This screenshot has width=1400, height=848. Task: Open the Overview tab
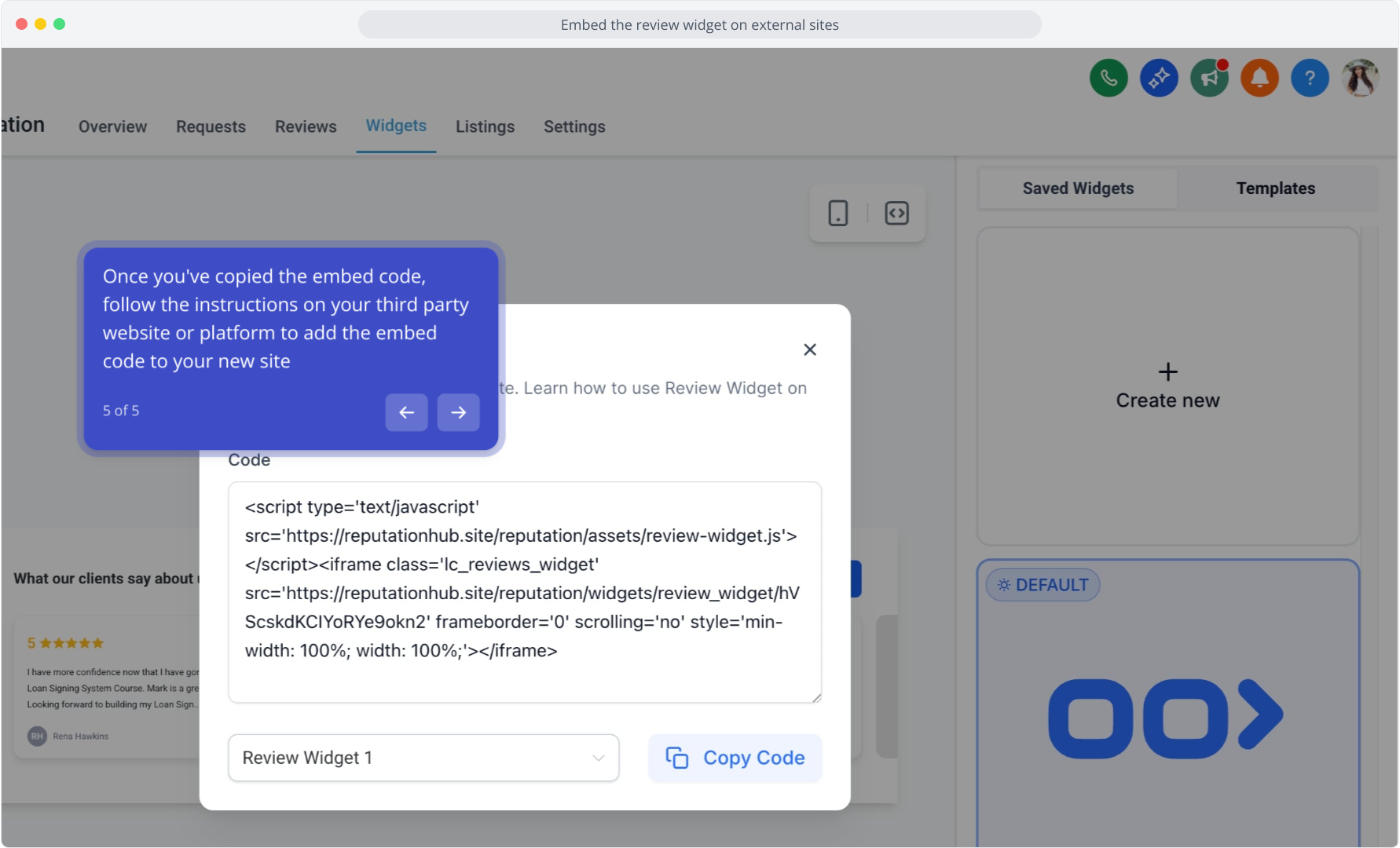tap(112, 126)
